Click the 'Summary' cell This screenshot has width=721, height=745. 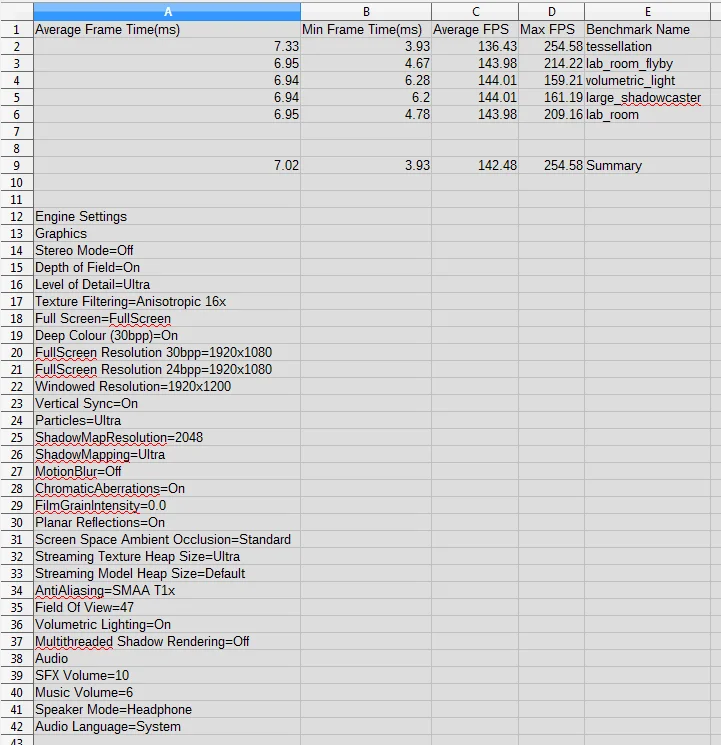coord(647,165)
